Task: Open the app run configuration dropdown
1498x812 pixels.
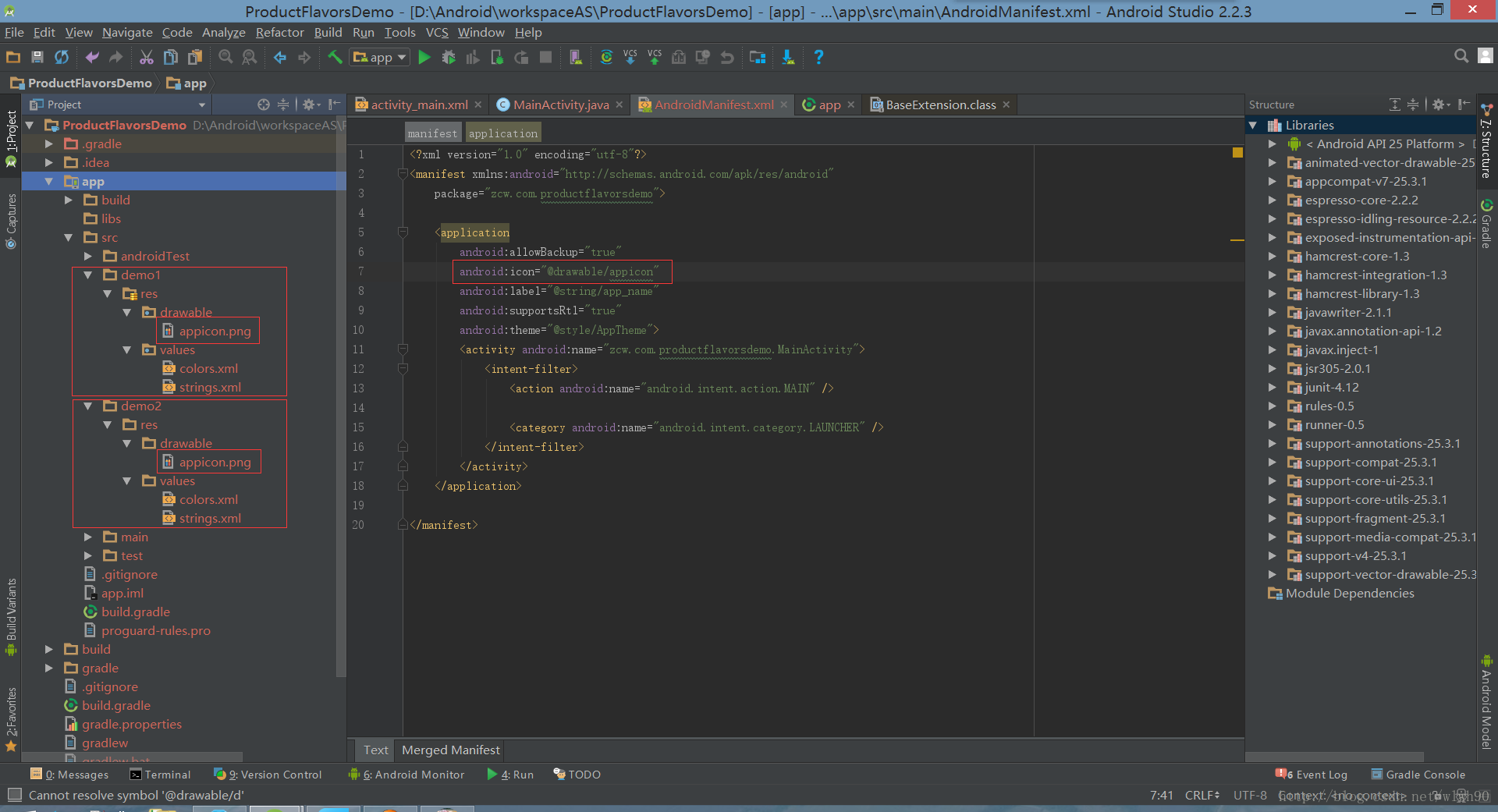Action: (x=380, y=57)
